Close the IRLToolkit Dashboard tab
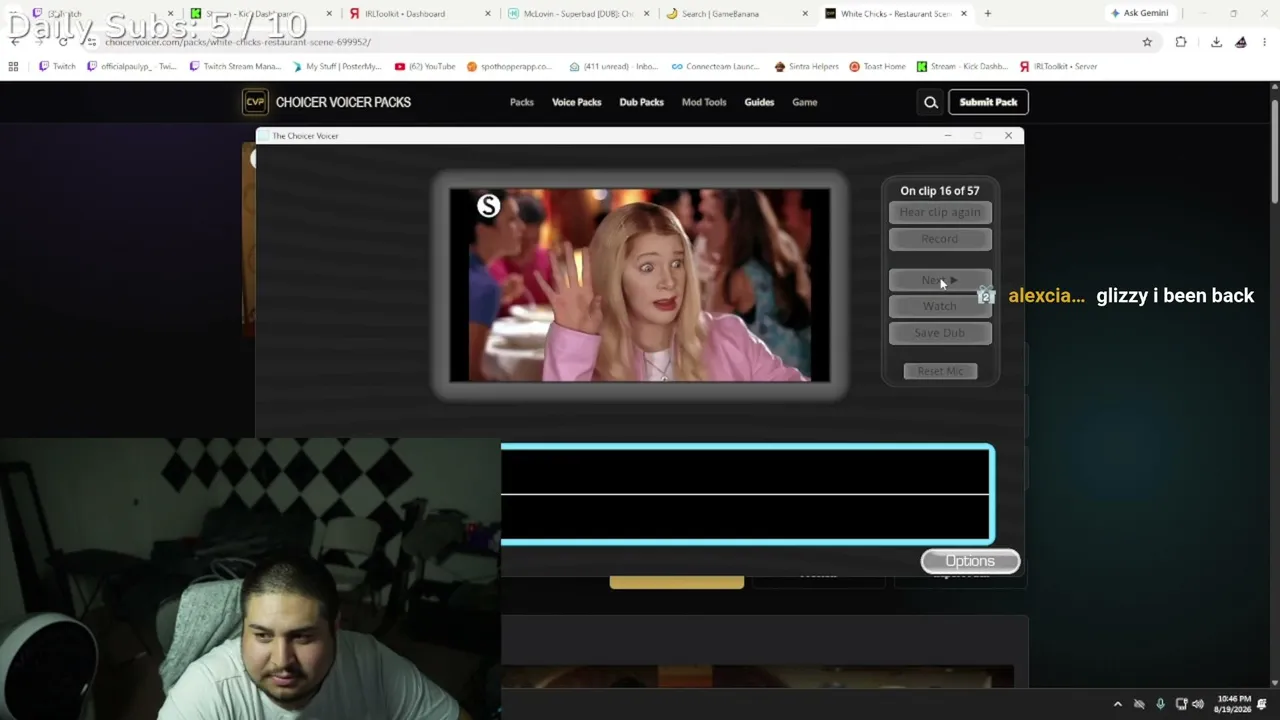The height and width of the screenshot is (720, 1280). coord(488,13)
